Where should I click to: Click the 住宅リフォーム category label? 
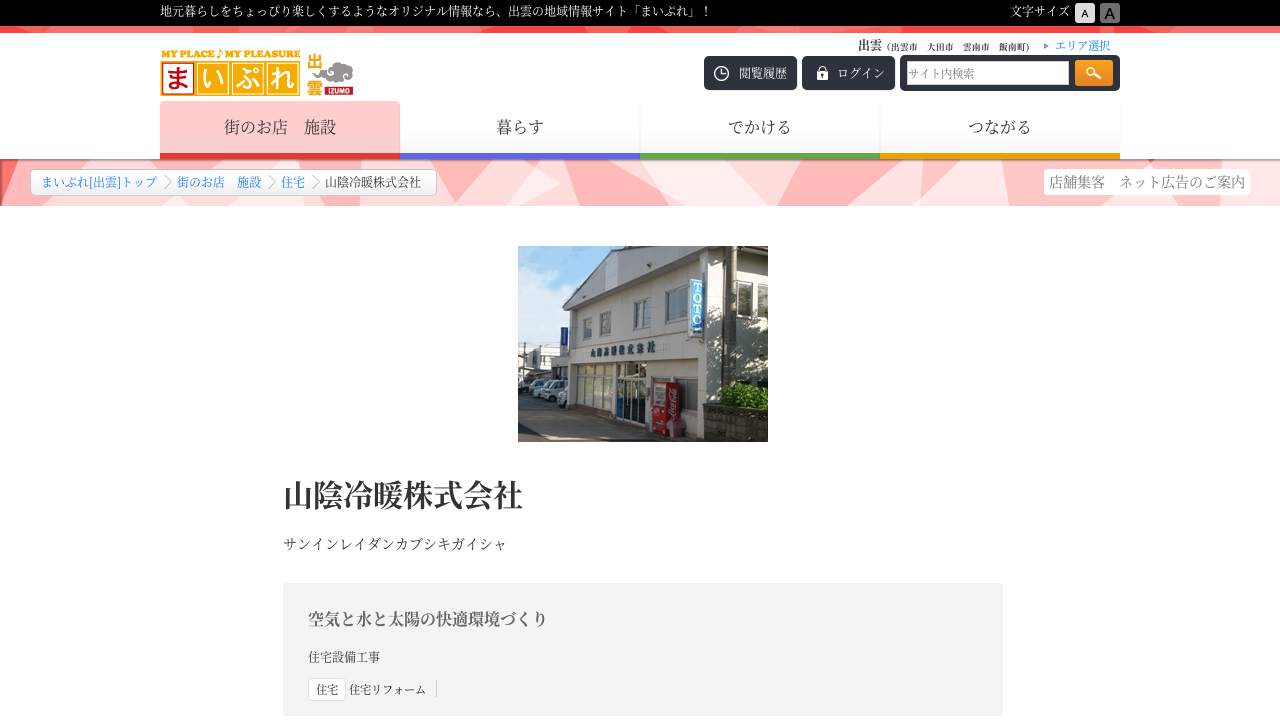387,690
